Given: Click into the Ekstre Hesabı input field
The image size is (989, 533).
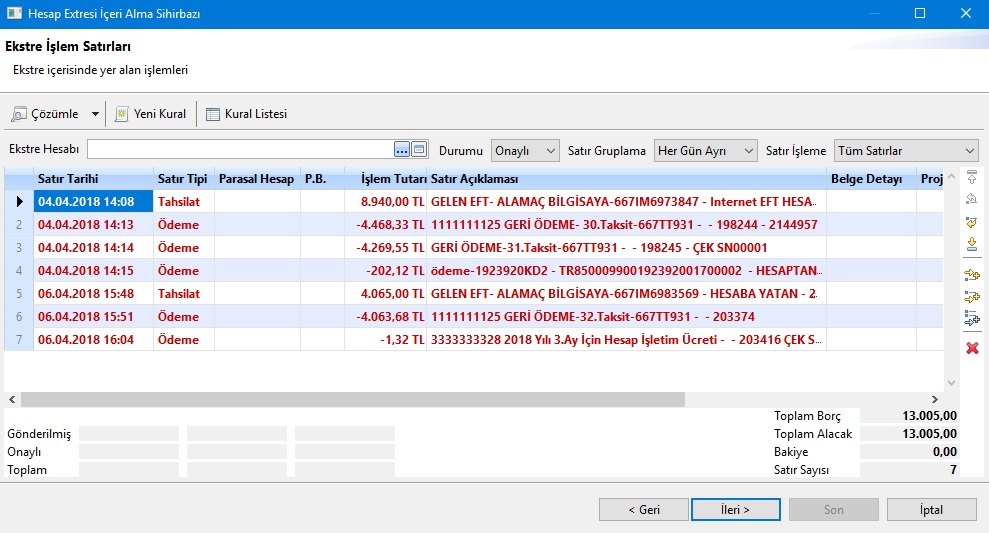Looking at the screenshot, I should (x=240, y=150).
